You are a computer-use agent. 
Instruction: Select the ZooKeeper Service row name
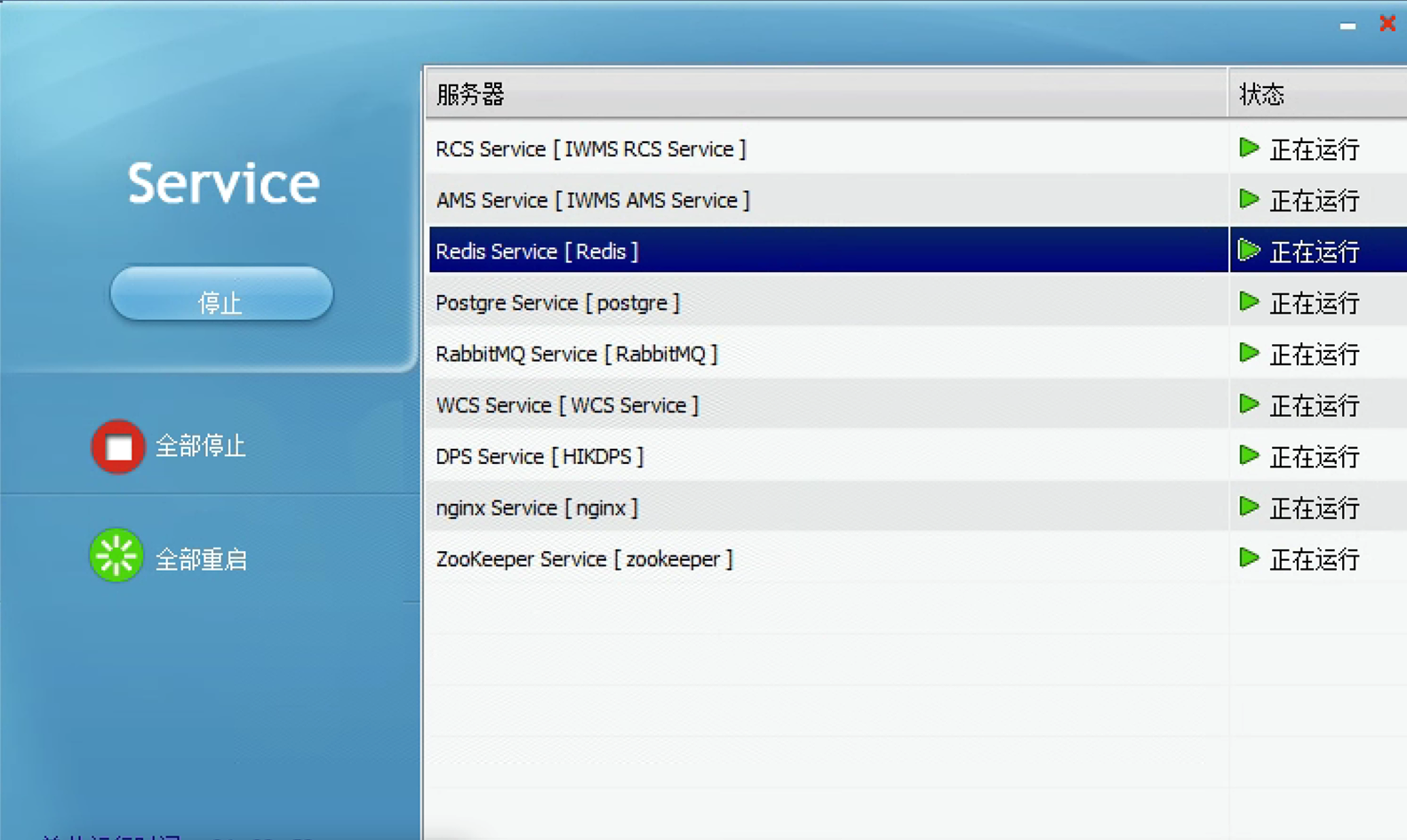coord(584,559)
